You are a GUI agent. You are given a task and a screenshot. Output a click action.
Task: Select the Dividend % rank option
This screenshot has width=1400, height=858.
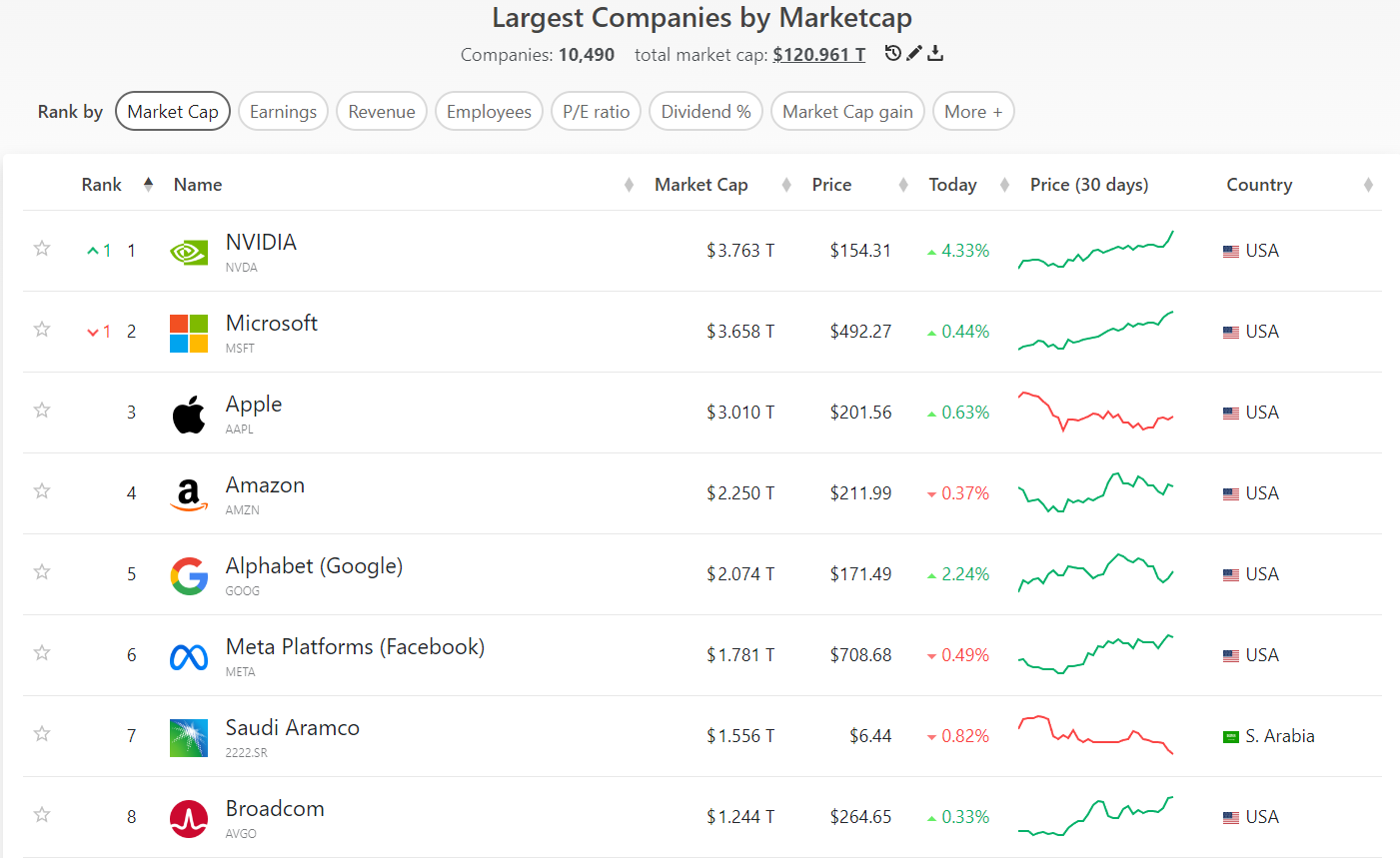705,112
